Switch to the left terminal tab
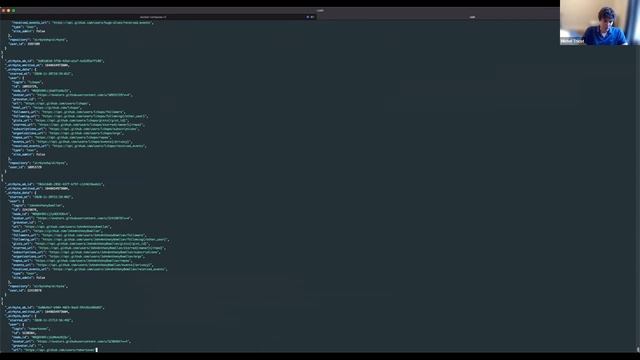640x360 pixels. 158,17
